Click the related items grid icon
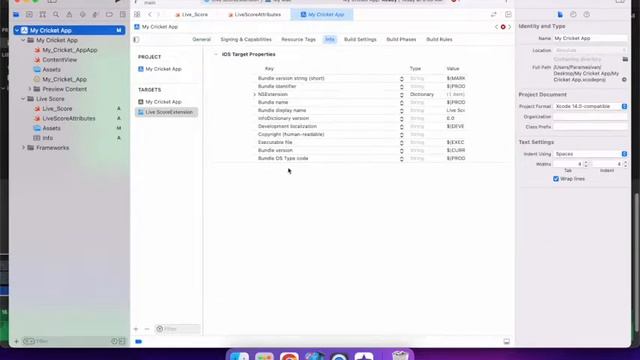The image size is (640, 360). (137, 14)
